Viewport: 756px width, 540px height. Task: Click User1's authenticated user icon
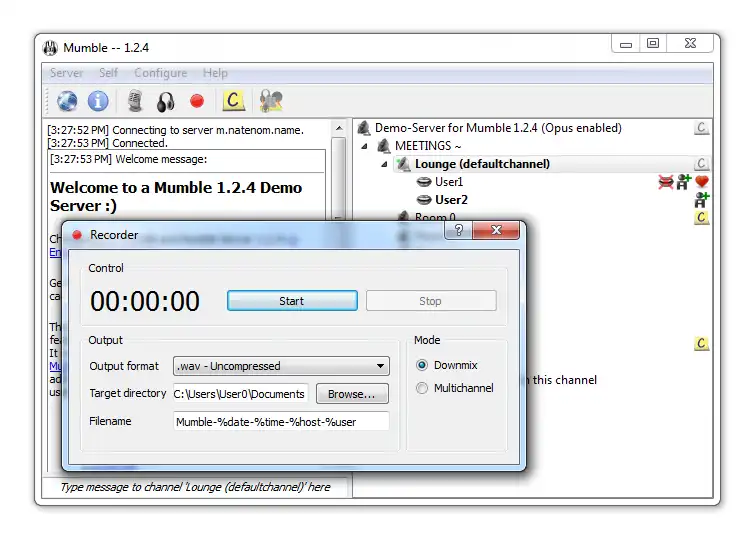(684, 182)
